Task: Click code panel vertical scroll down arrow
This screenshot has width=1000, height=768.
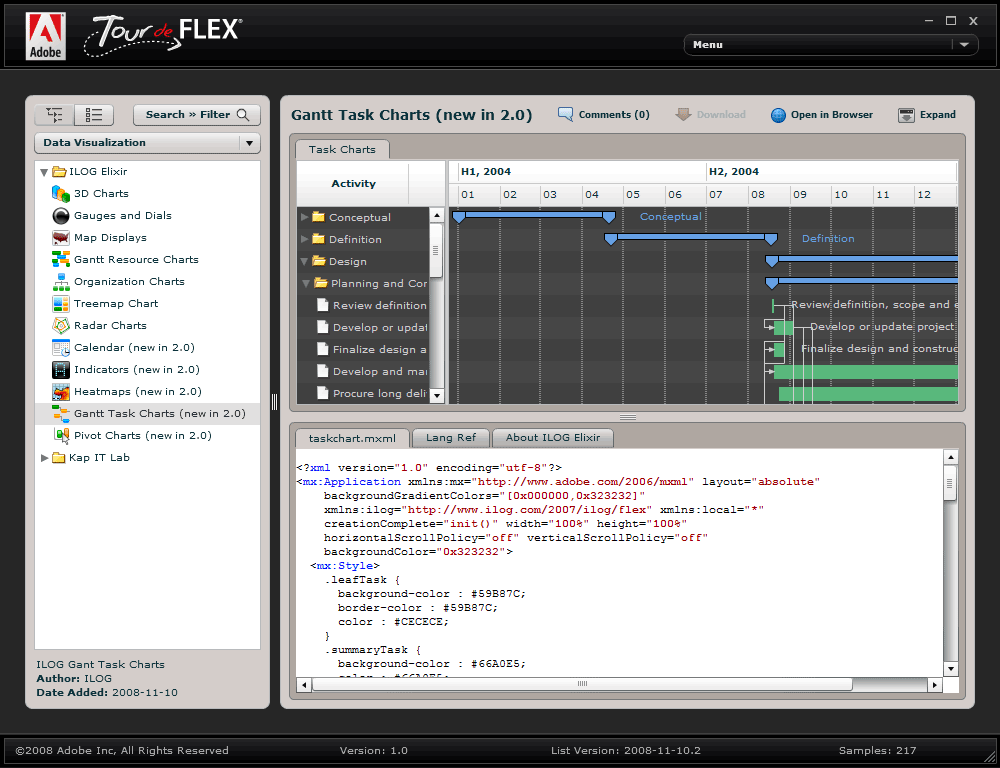Action: click(951, 668)
